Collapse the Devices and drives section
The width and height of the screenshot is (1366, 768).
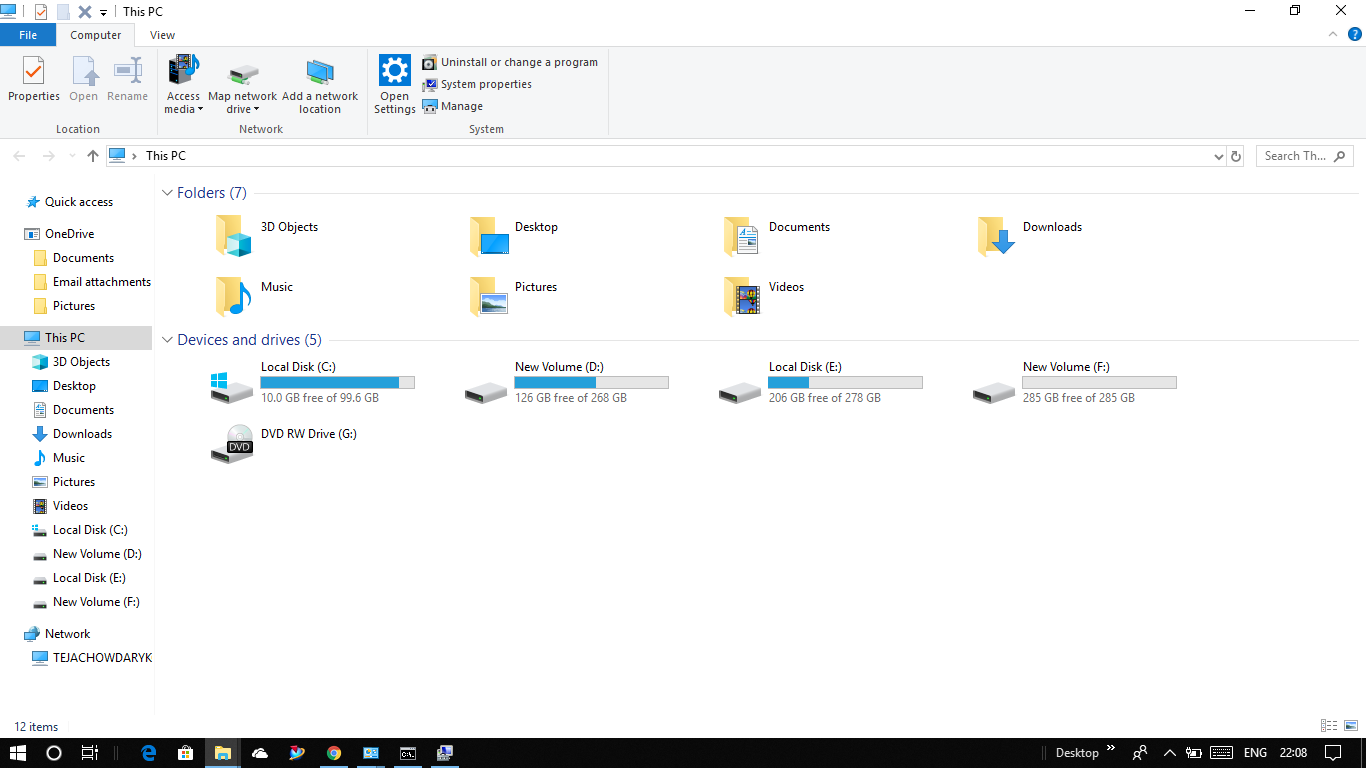(x=167, y=340)
